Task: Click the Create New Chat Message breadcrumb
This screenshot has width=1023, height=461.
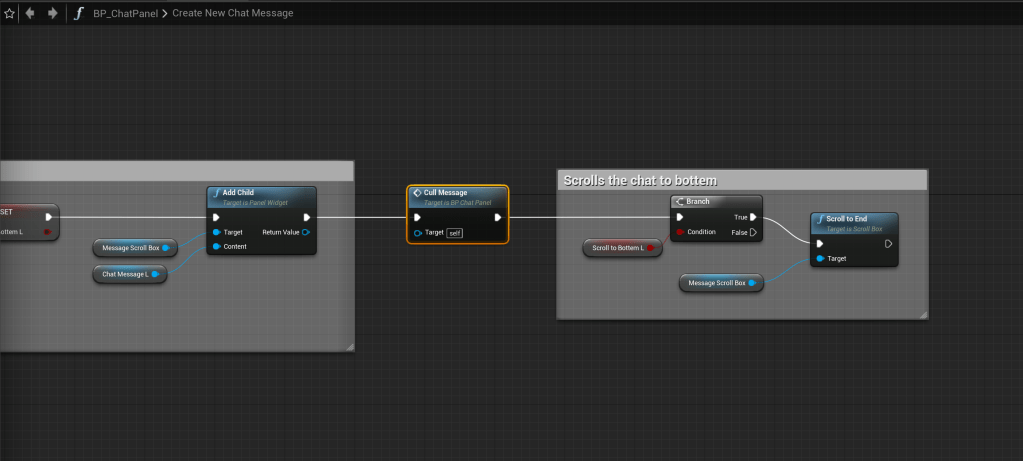Action: tap(233, 14)
